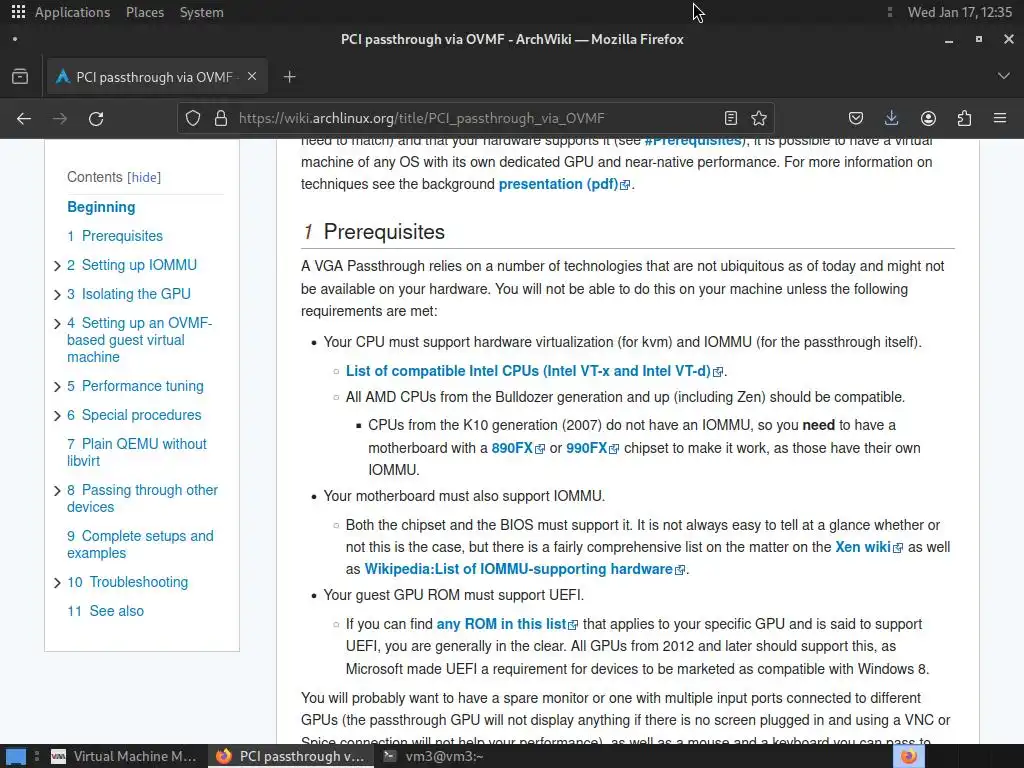Open the tracking protection shield icon

[x=193, y=118]
